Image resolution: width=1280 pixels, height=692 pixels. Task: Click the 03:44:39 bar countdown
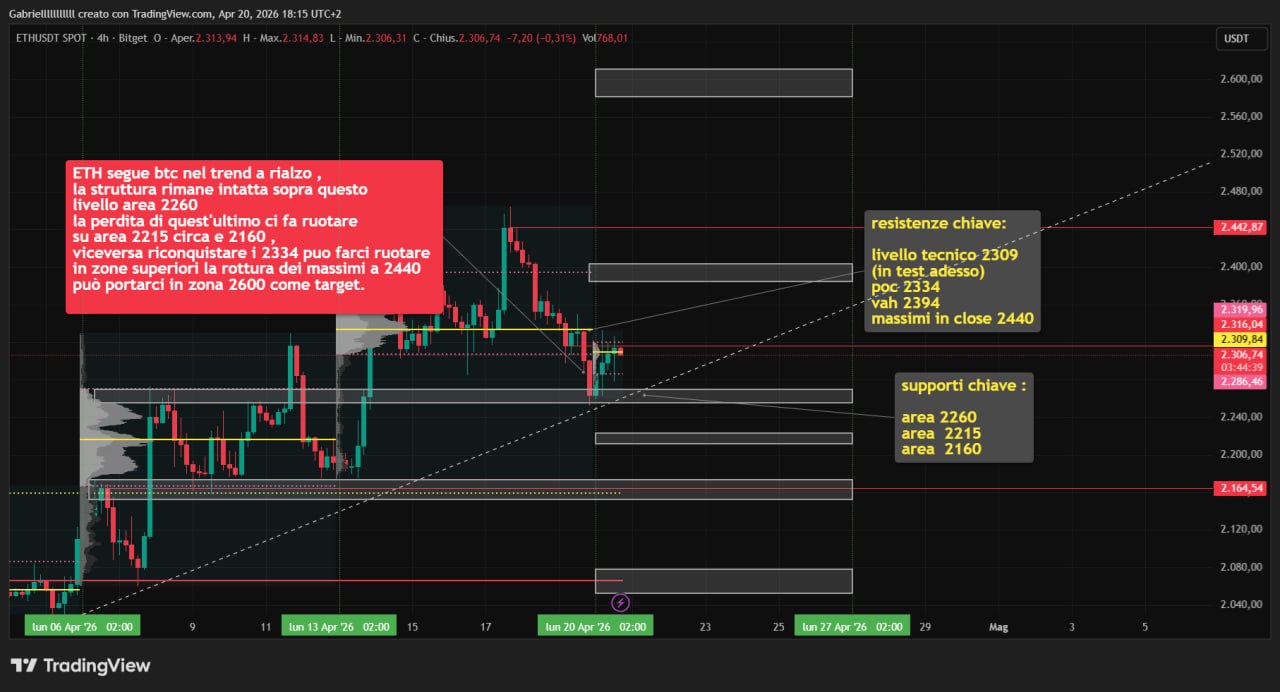point(1242,367)
